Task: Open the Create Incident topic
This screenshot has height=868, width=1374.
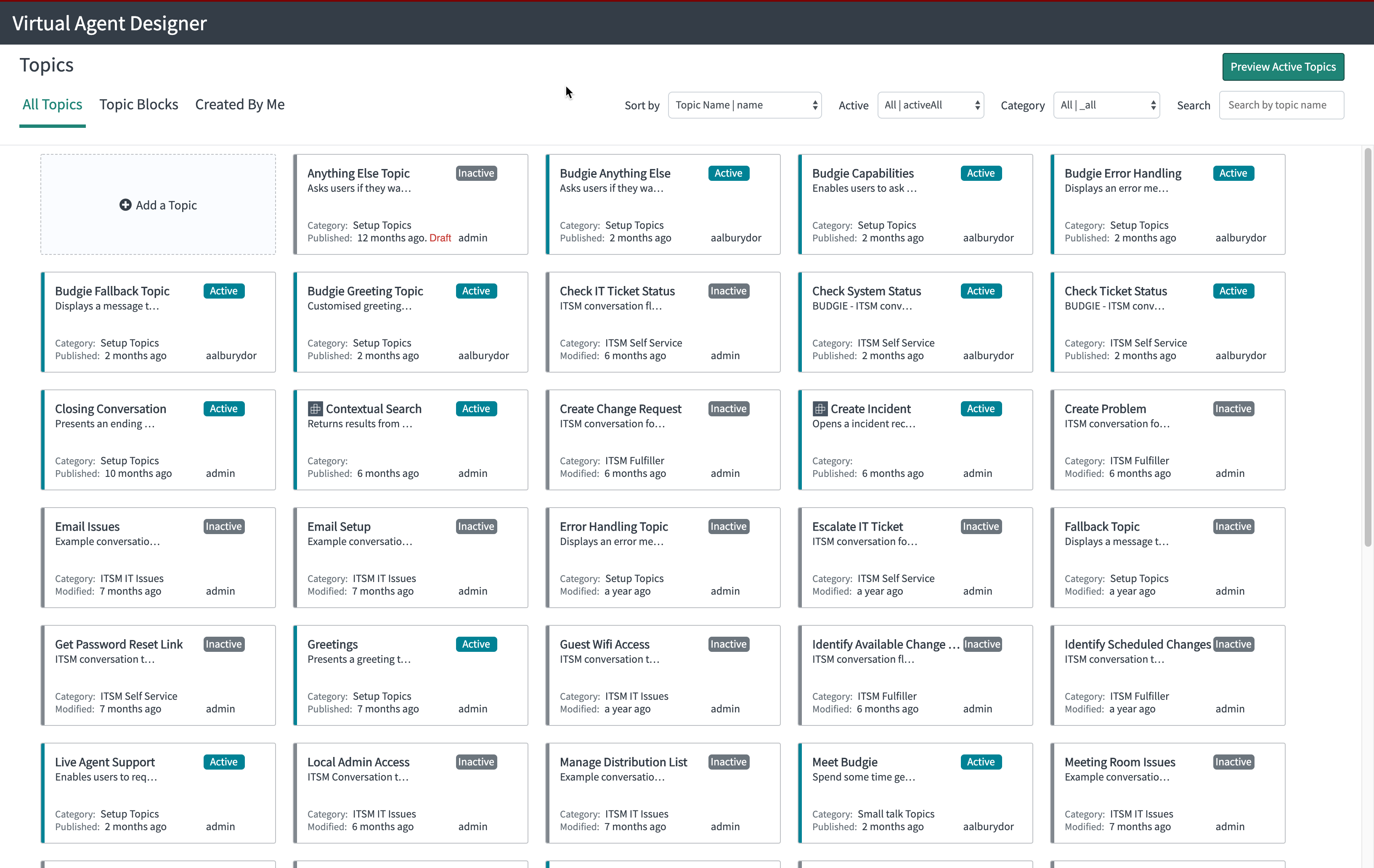Action: click(915, 440)
